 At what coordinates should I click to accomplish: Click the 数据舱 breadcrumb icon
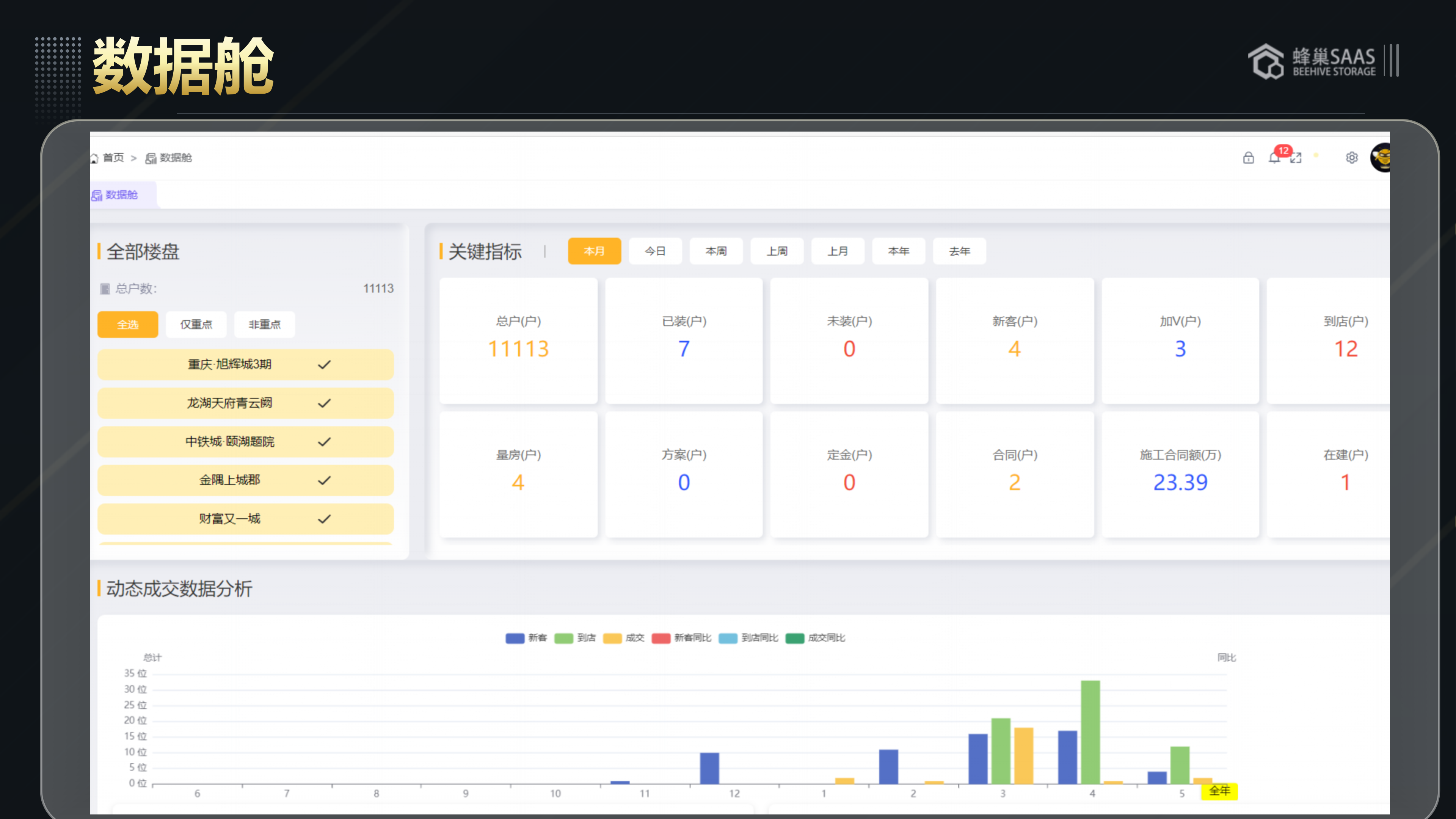click(151, 158)
